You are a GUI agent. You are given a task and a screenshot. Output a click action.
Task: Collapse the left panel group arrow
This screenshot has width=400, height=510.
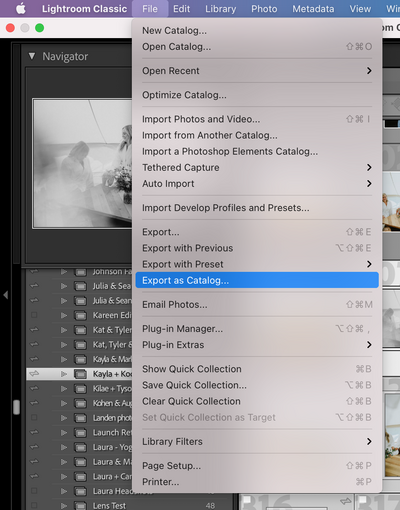[5, 295]
